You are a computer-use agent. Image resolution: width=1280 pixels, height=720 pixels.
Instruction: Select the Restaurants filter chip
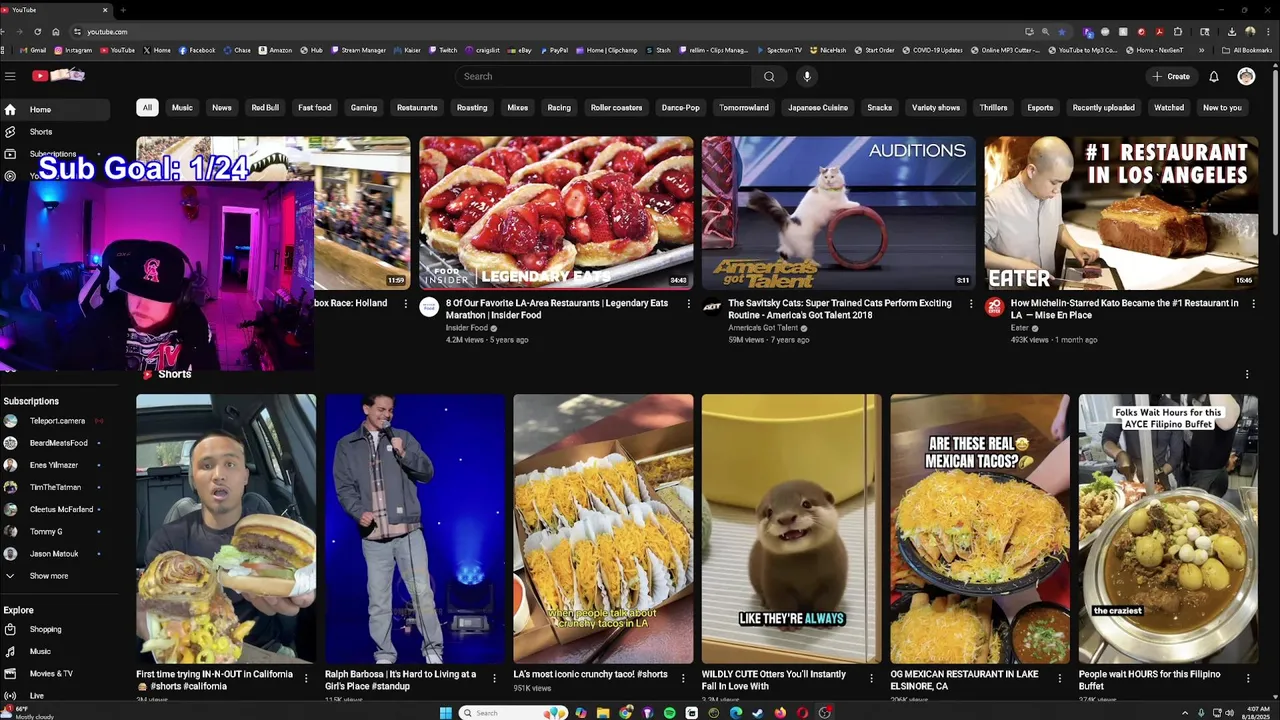click(417, 108)
